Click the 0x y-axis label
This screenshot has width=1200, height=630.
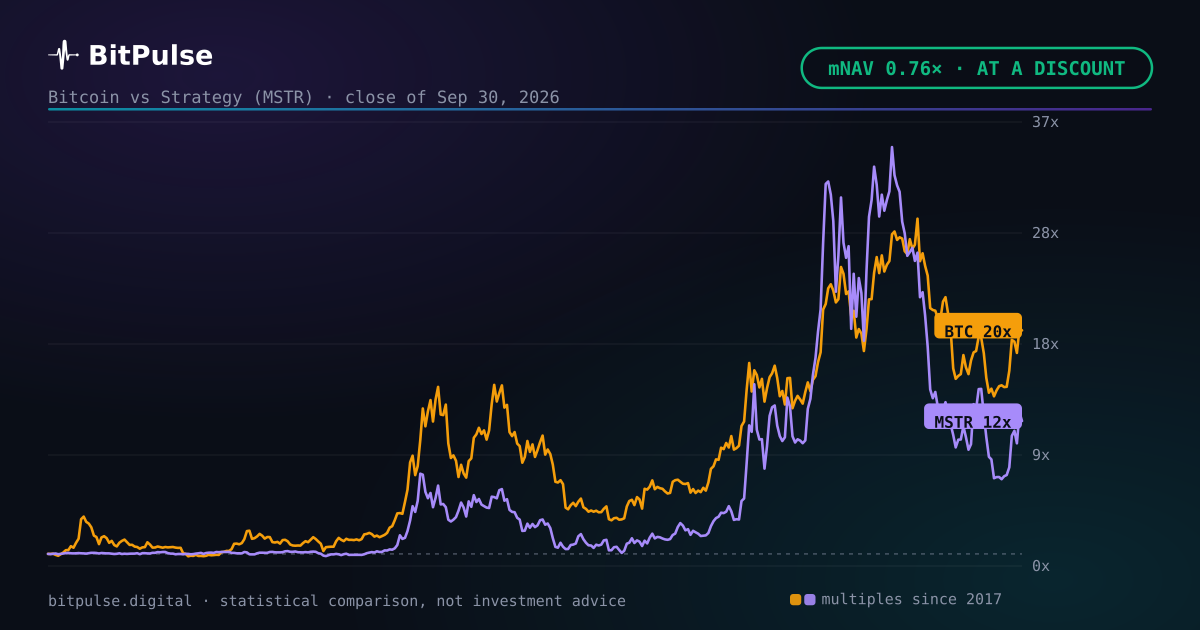click(x=1041, y=566)
